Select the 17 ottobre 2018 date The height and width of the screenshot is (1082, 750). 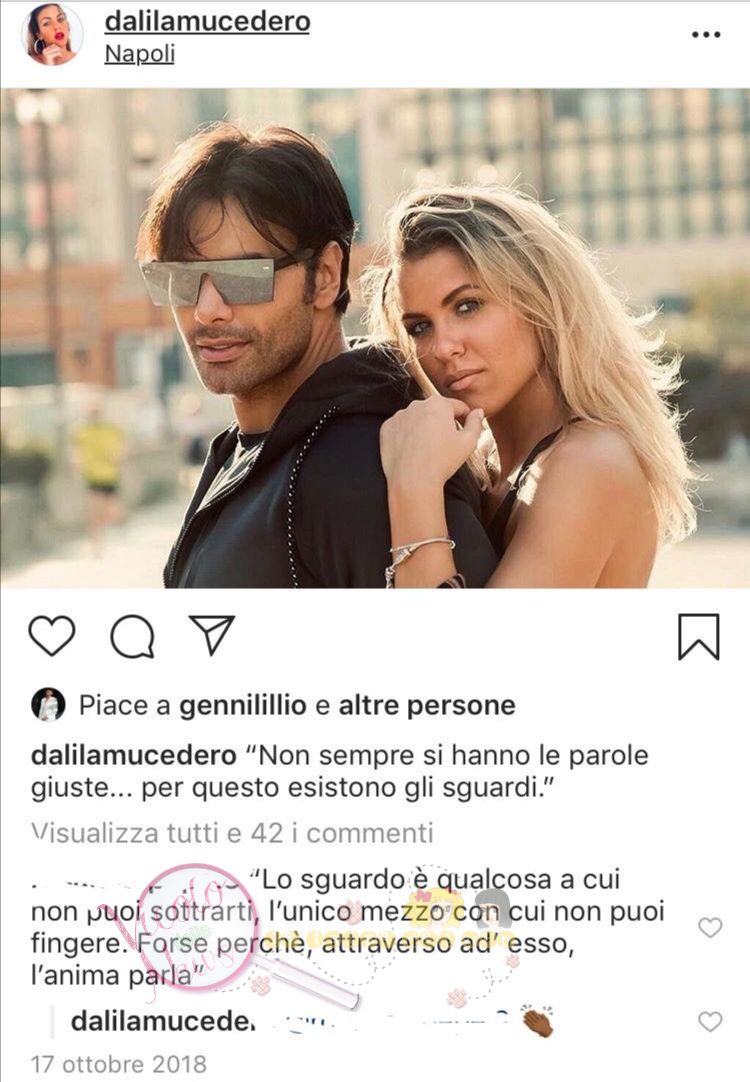[x=119, y=1064]
